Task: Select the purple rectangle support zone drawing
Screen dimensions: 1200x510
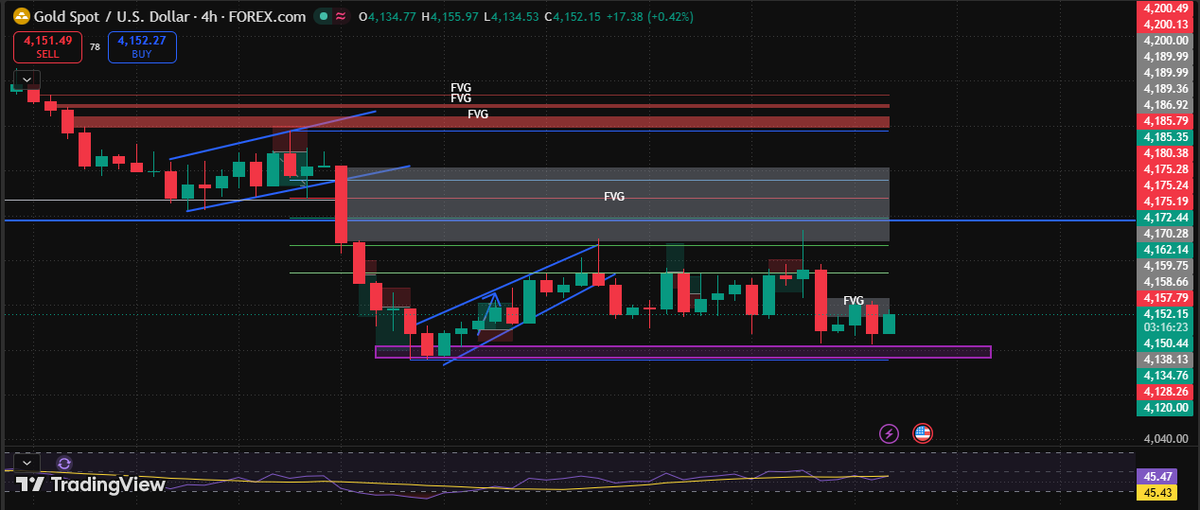Action: (683, 352)
